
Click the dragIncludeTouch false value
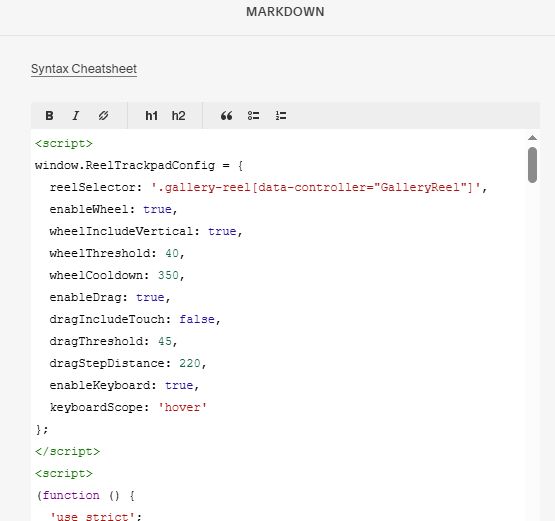(197, 319)
